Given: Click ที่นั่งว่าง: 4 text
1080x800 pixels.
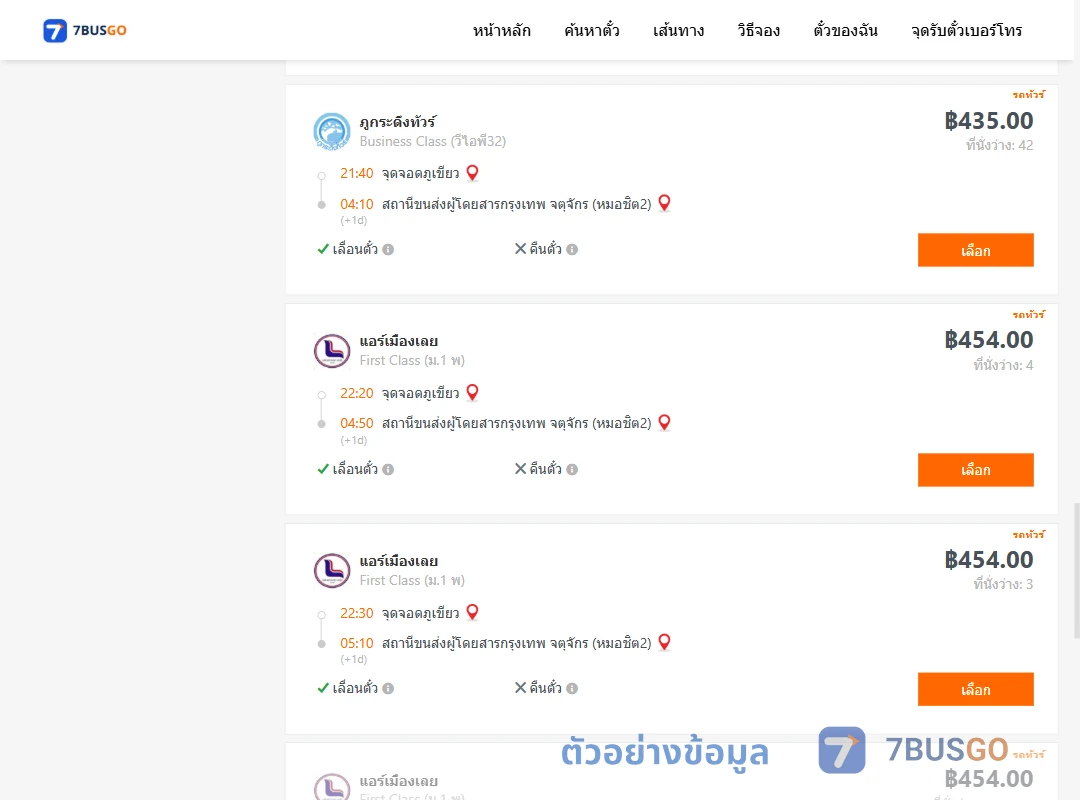Looking at the screenshot, I should [1003, 365].
